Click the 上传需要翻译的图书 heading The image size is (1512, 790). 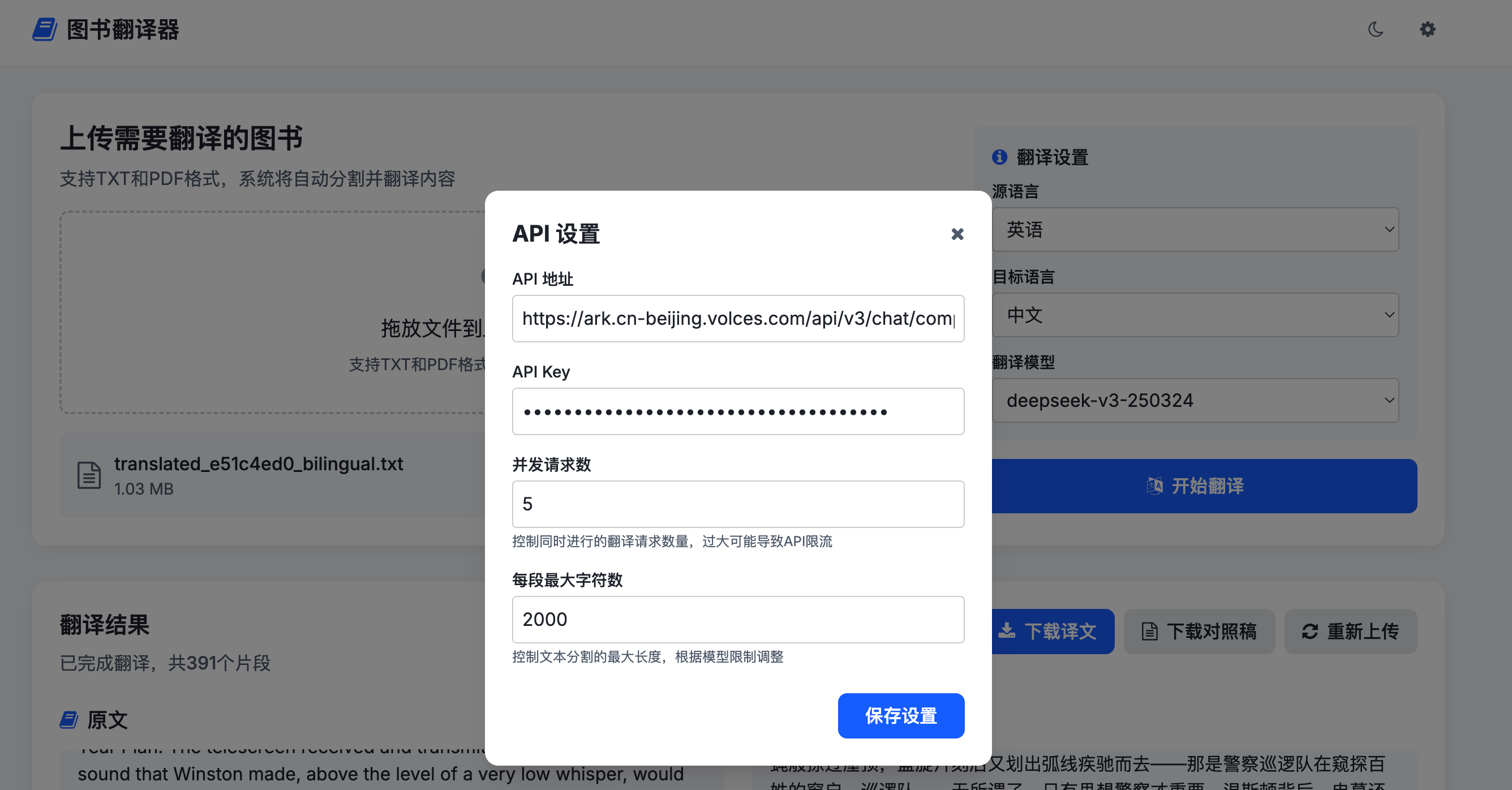pos(181,139)
